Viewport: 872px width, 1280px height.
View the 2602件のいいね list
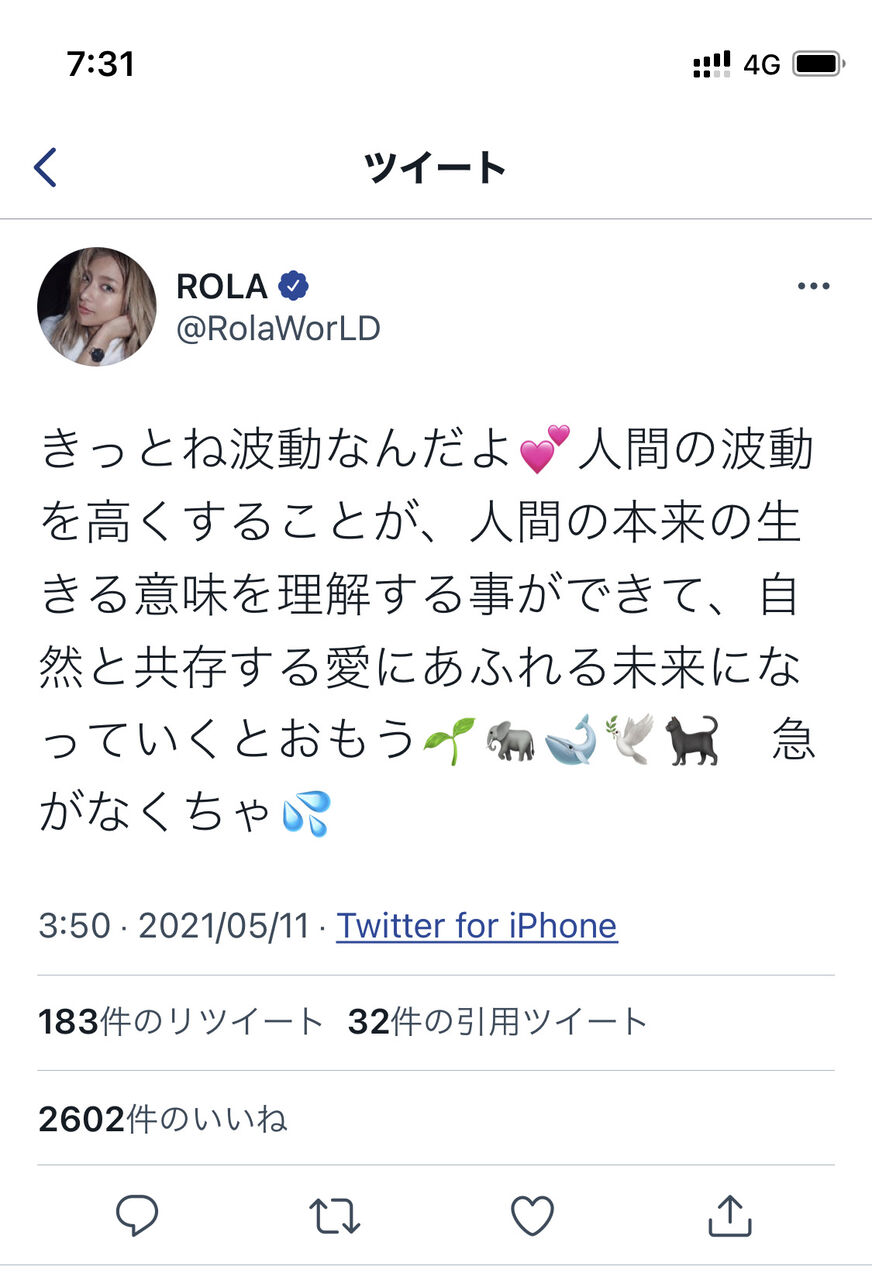[162, 1118]
